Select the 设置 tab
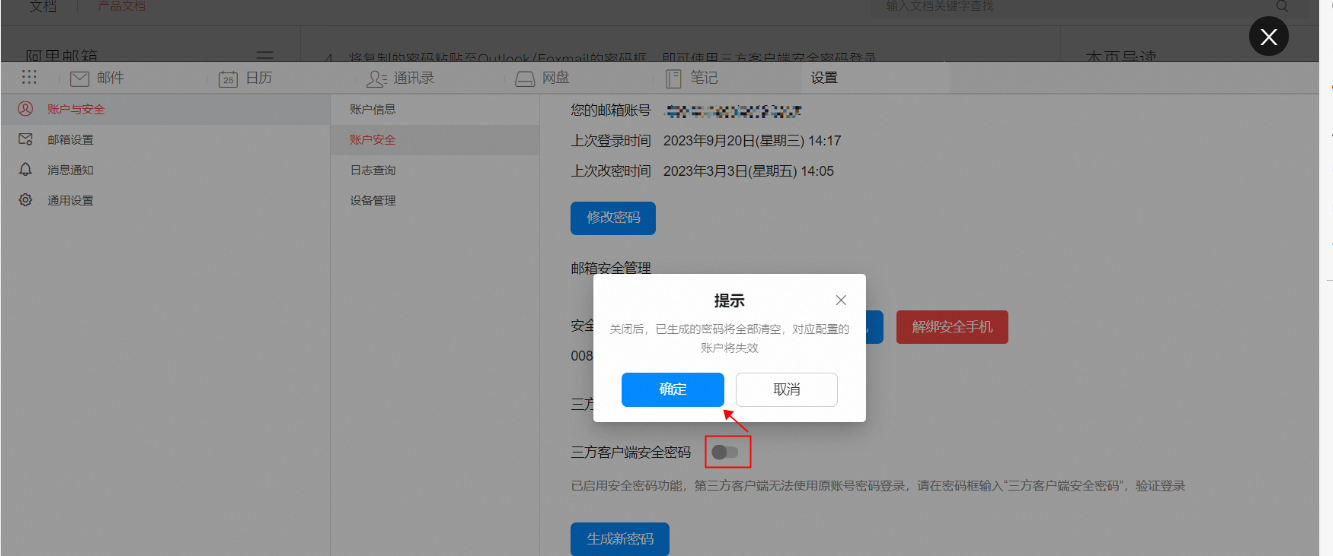The width and height of the screenshot is (1333, 556). point(824,78)
